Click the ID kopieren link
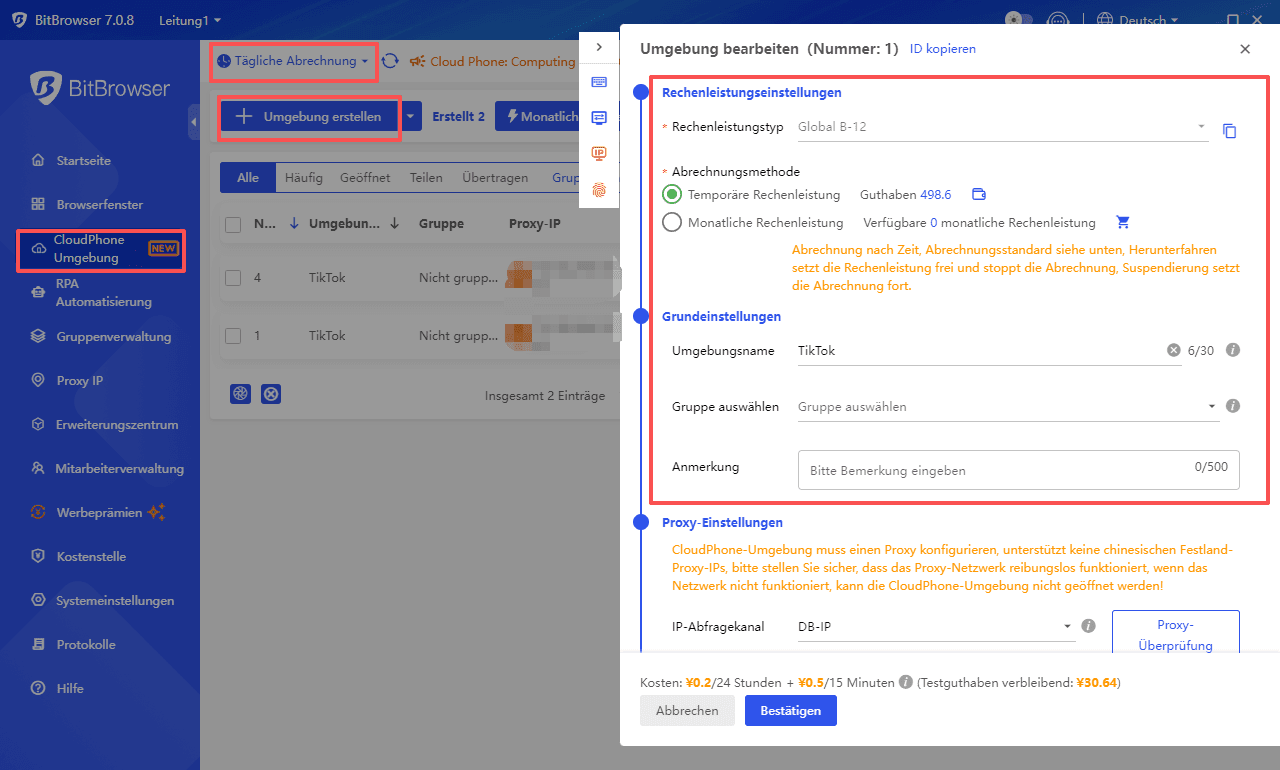 click(x=943, y=48)
